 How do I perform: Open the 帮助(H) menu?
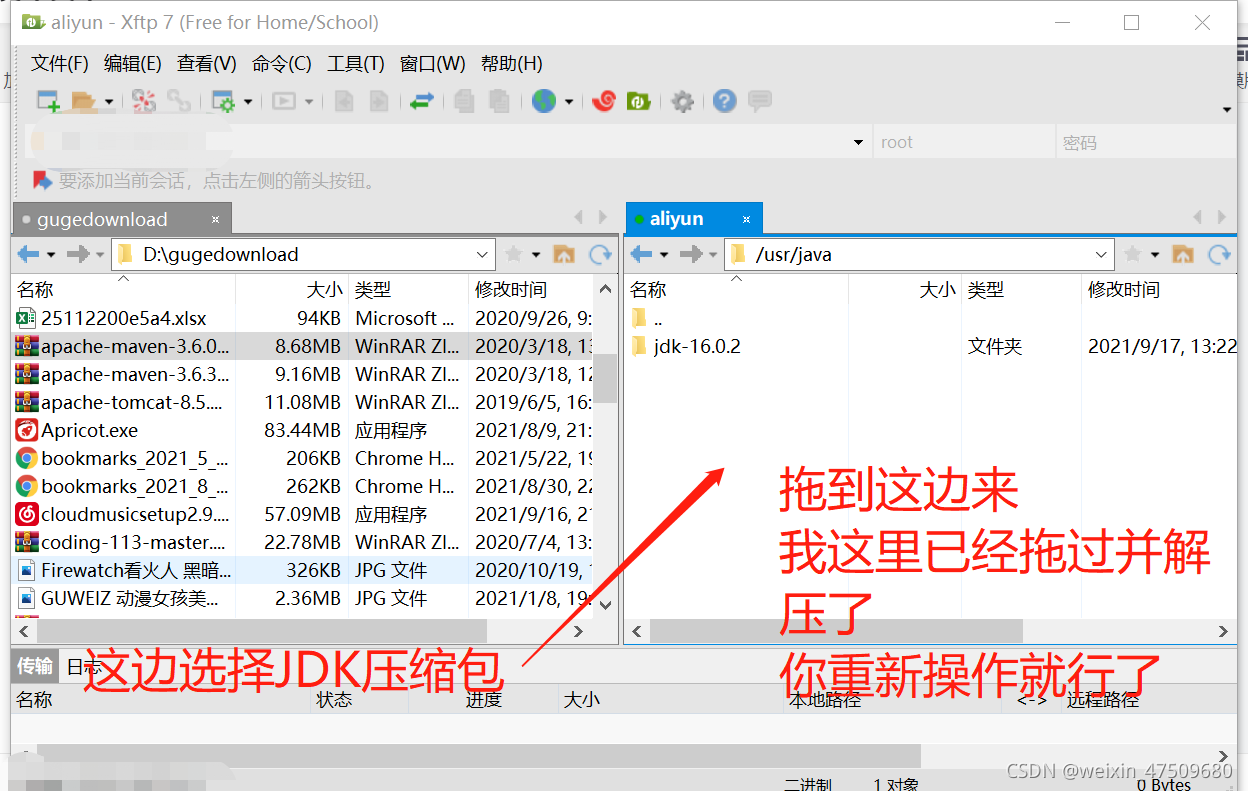click(512, 64)
